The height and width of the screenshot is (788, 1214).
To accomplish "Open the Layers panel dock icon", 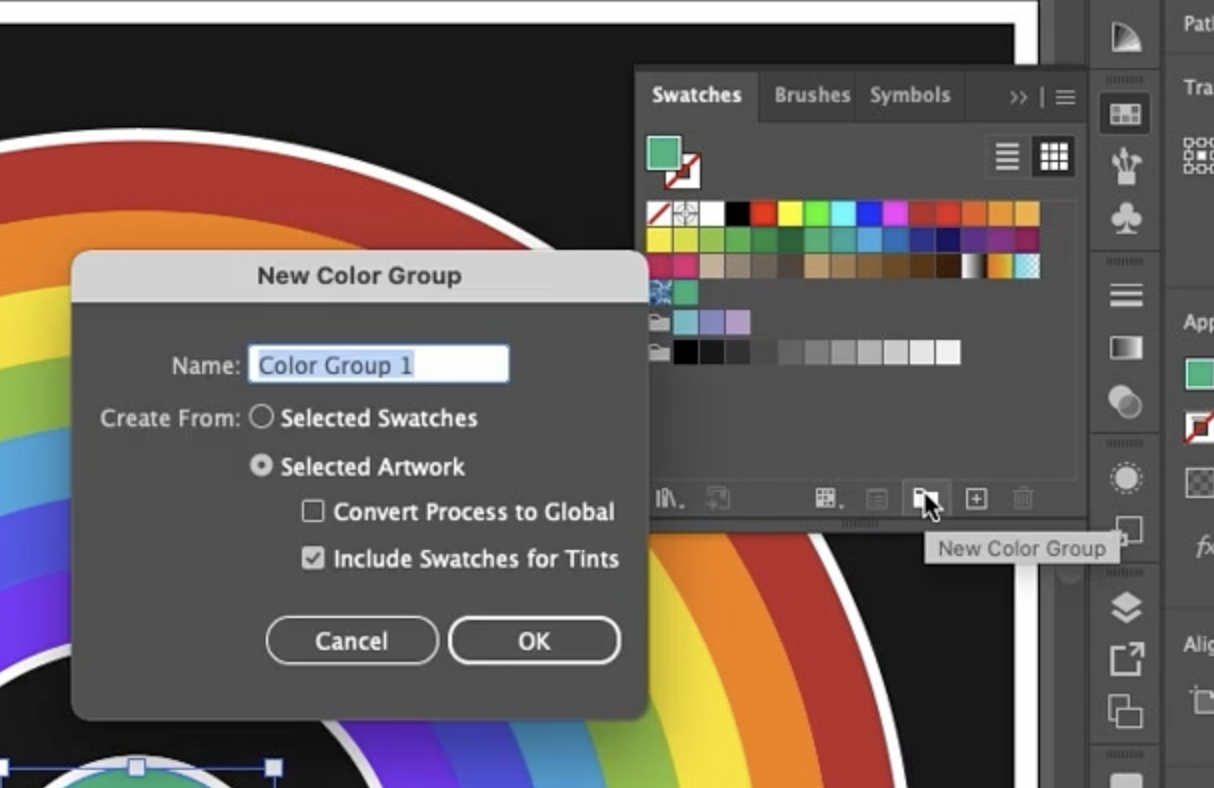I will tap(1127, 607).
